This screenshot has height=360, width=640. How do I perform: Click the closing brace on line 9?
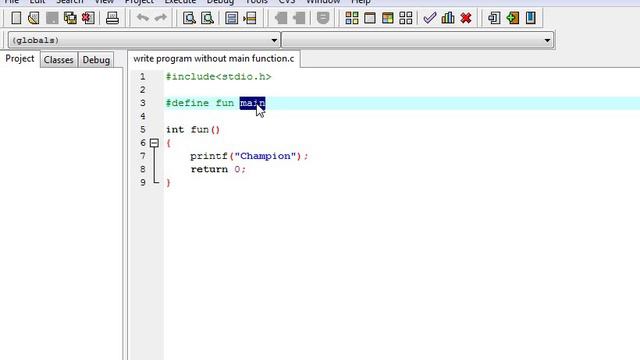click(x=169, y=182)
